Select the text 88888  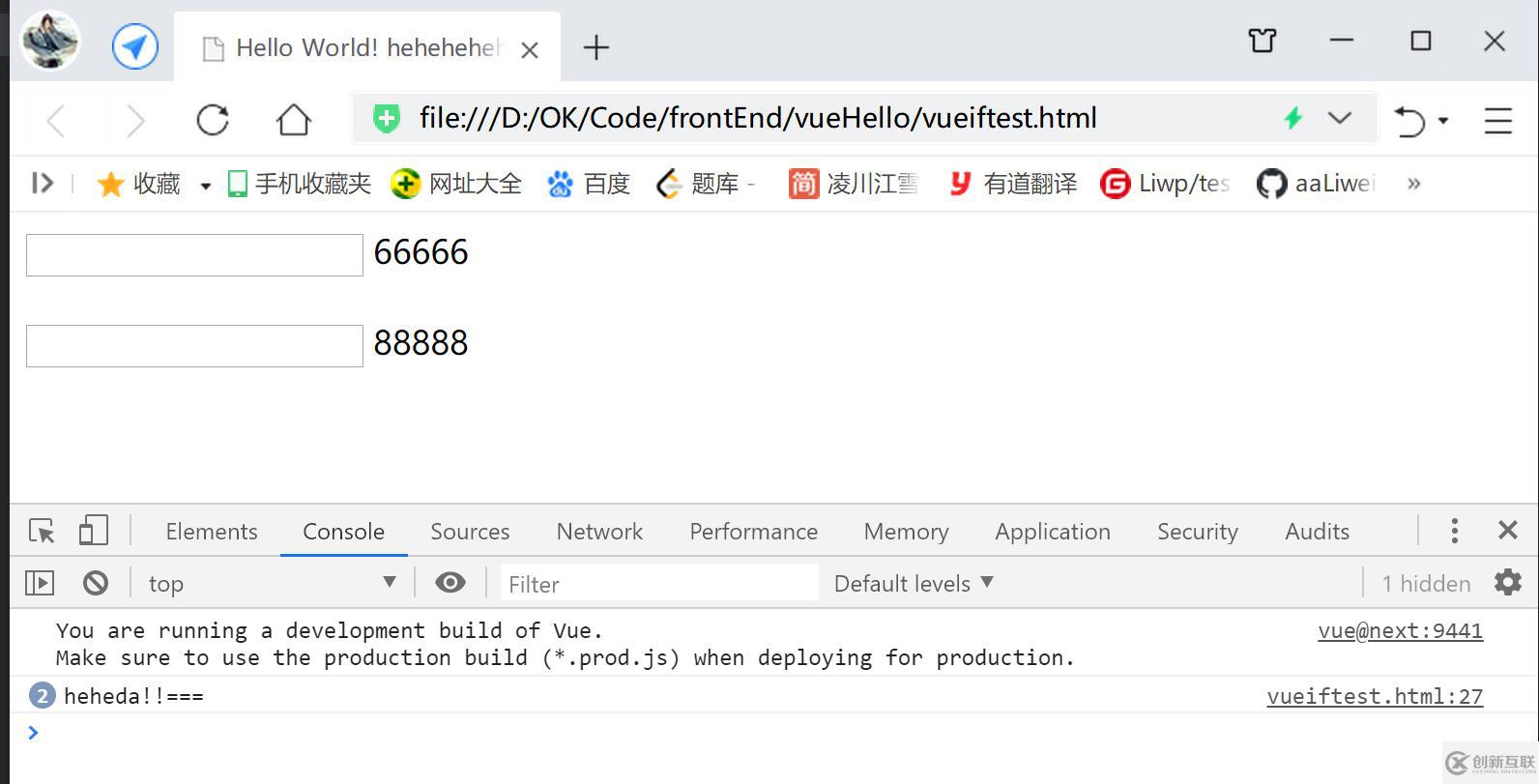421,343
